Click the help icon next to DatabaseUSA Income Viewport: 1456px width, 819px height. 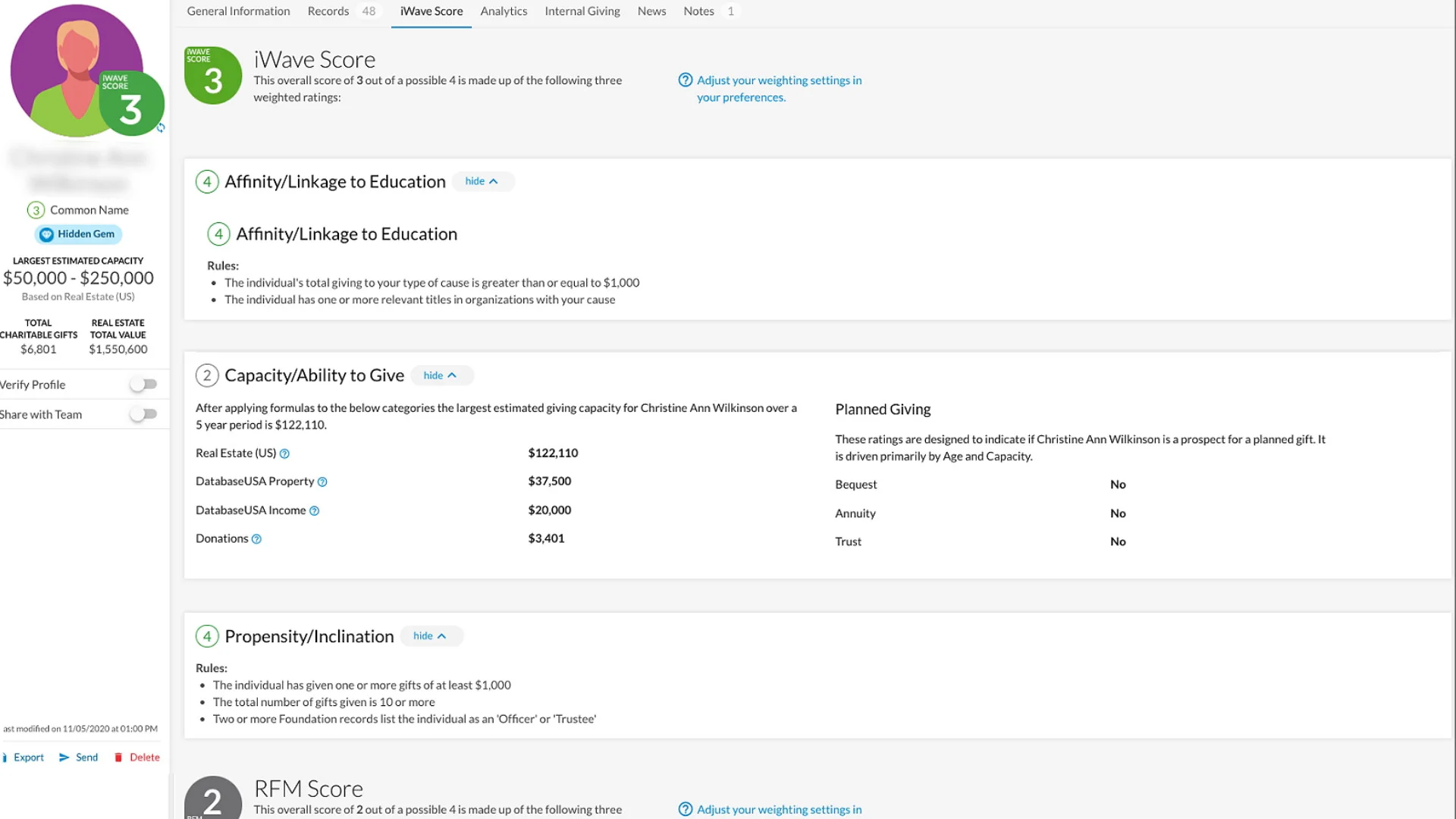[x=314, y=510]
